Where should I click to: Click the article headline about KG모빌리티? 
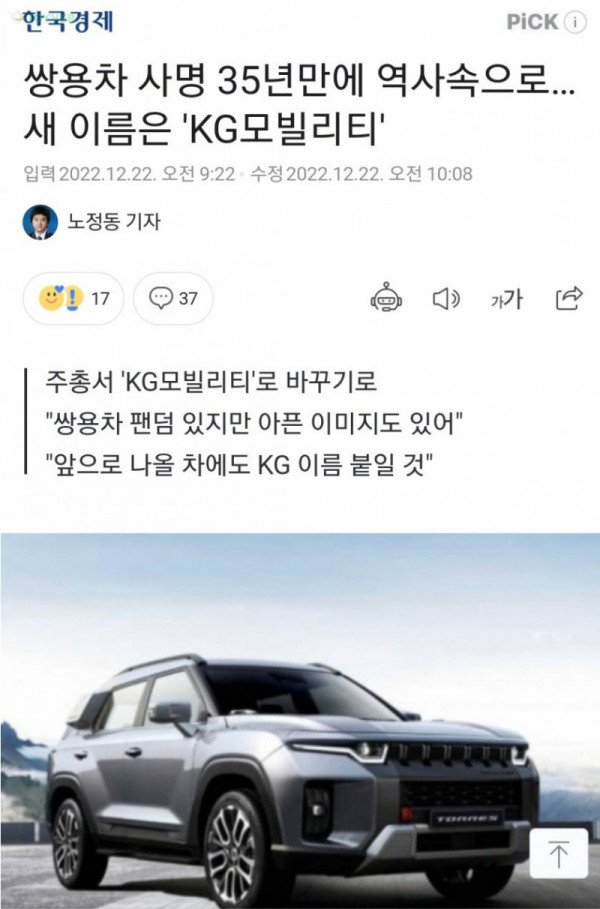(x=299, y=106)
